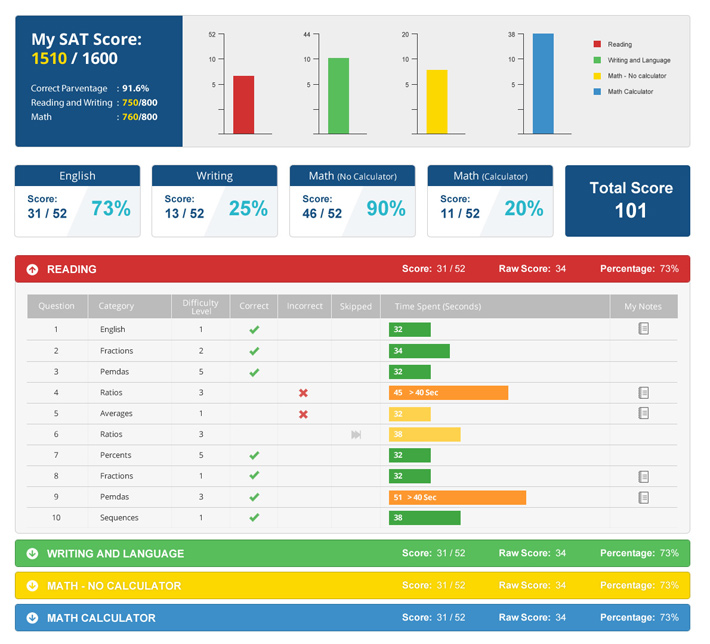Click the Total Score 101 box
The height and width of the screenshot is (644, 710).
pyautogui.click(x=628, y=201)
